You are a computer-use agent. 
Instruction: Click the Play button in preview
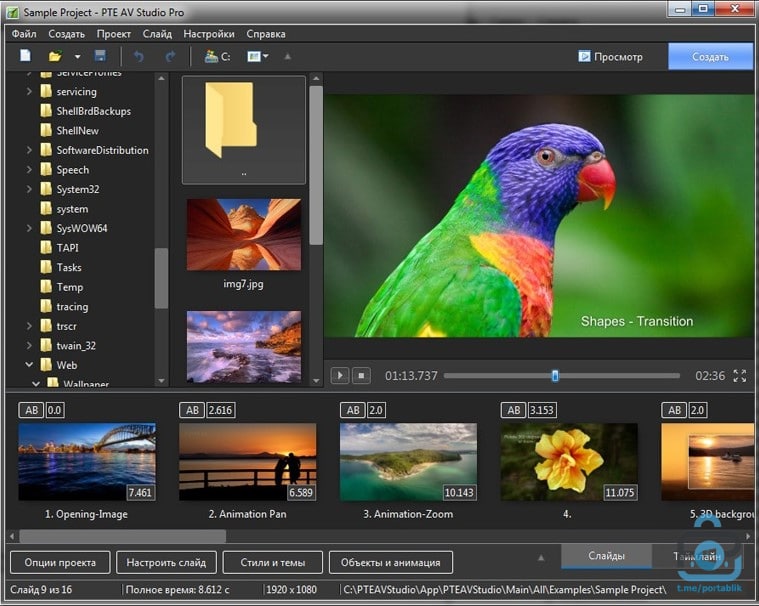click(340, 376)
